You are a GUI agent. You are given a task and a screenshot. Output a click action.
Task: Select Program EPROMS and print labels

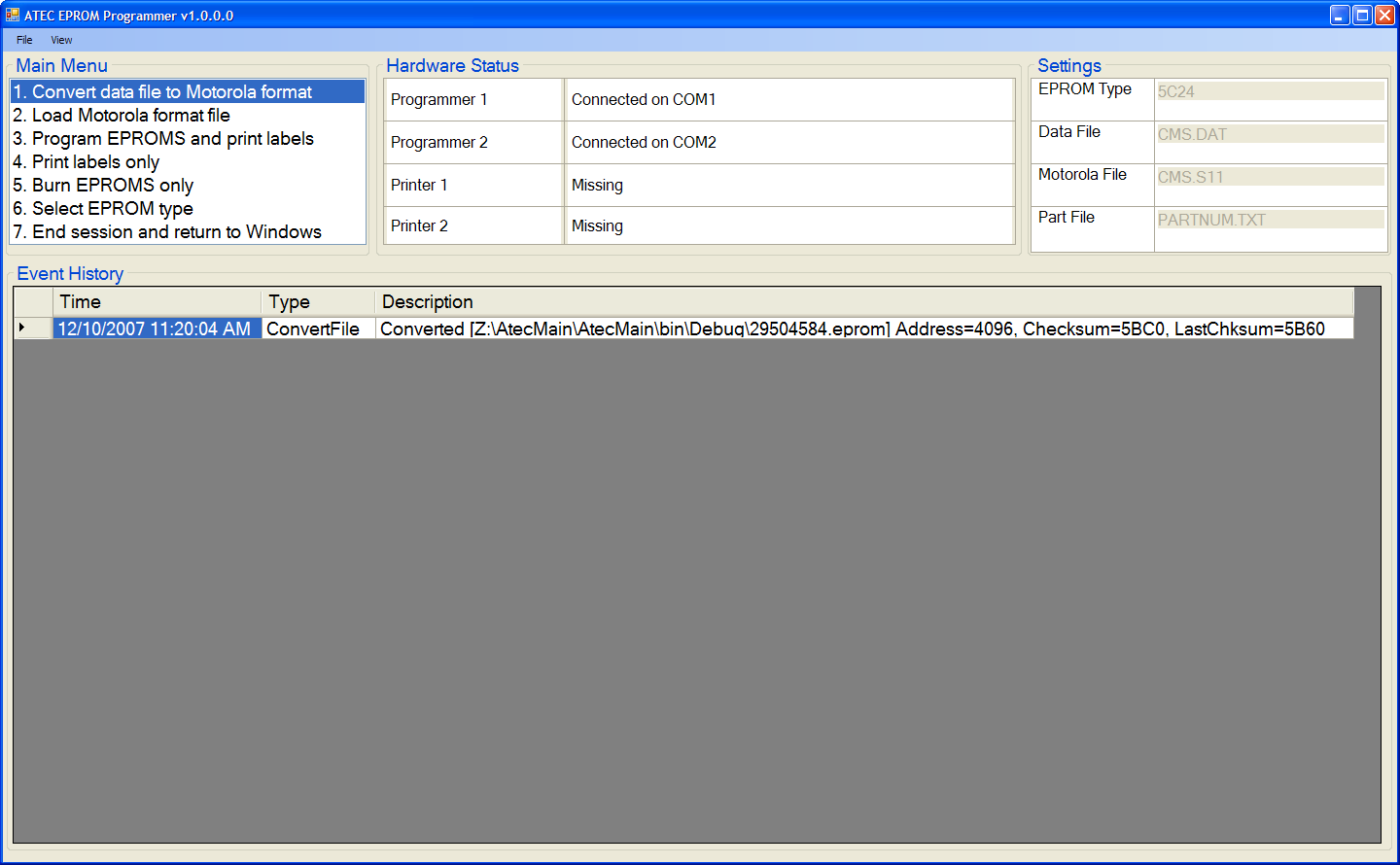[x=188, y=138]
